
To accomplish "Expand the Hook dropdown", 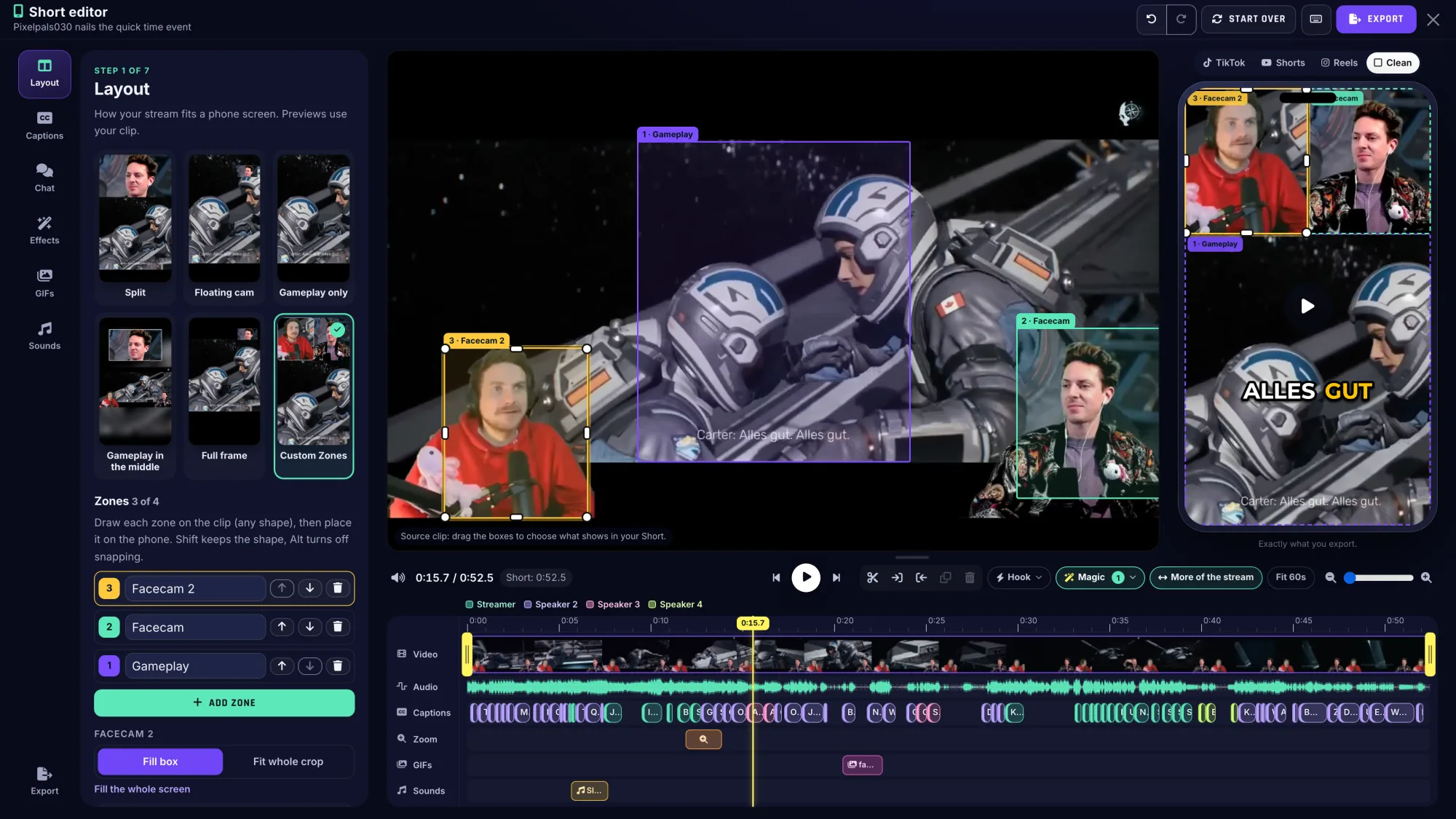I will 1018,578.
